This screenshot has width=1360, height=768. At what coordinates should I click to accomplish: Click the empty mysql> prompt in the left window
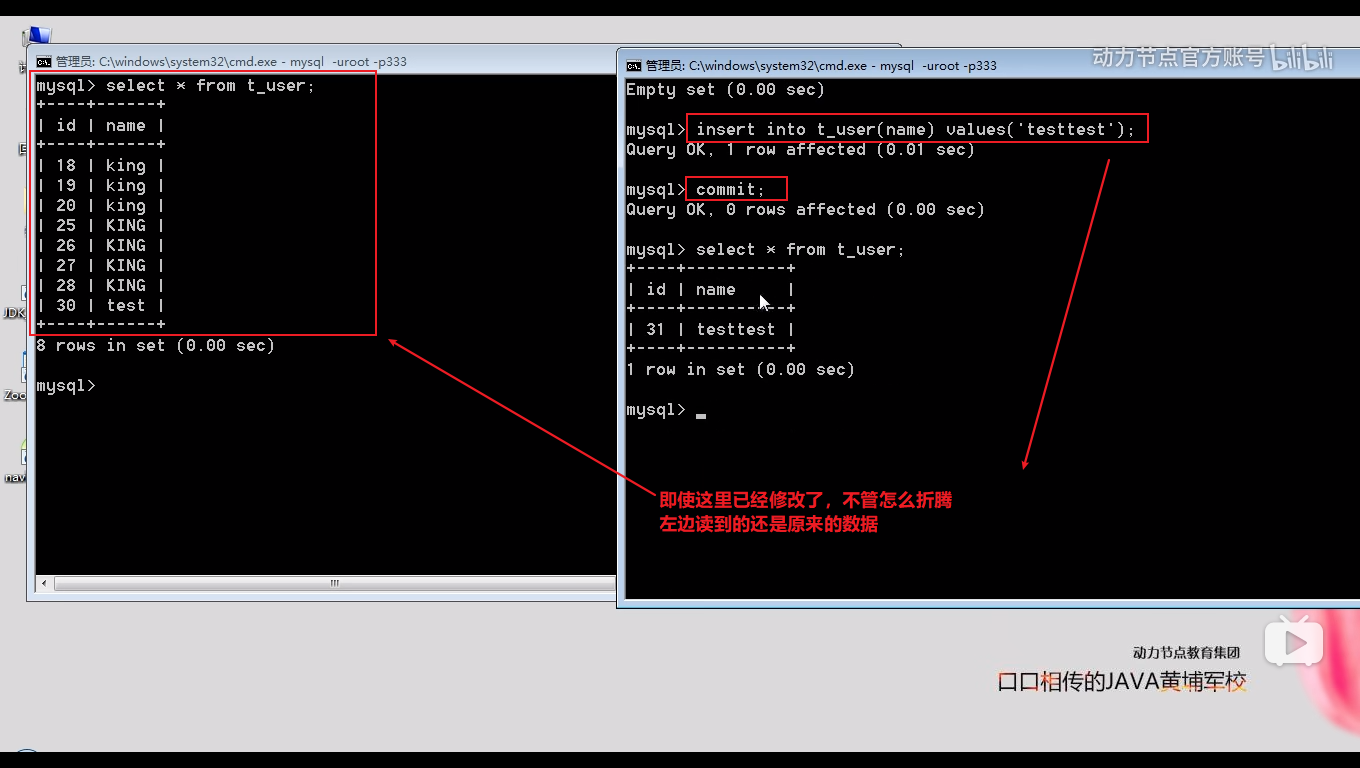tap(66, 386)
